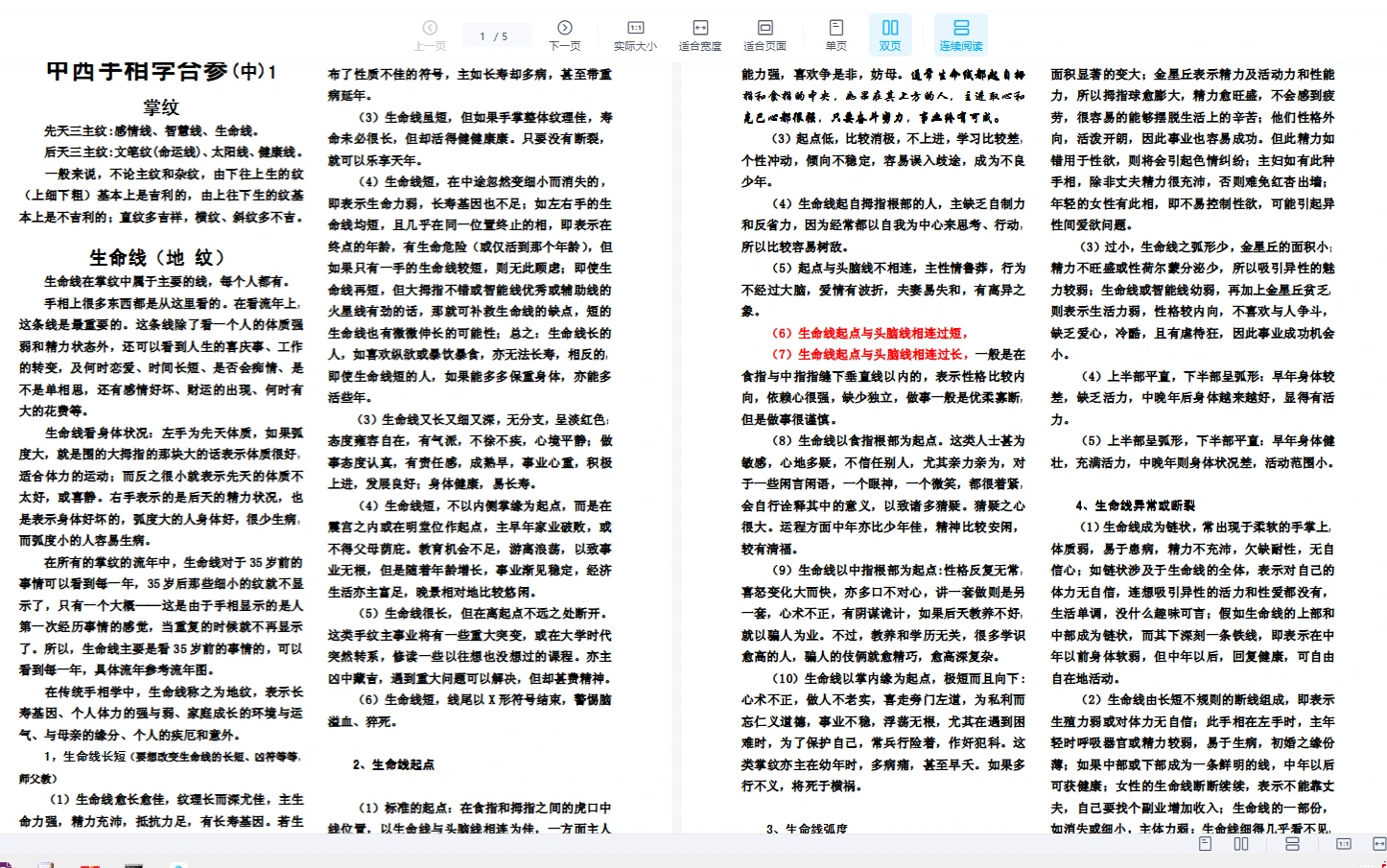Click red text （6）生命线起点与头脑线相连过短
The height and width of the screenshot is (868, 1387).
(870, 333)
